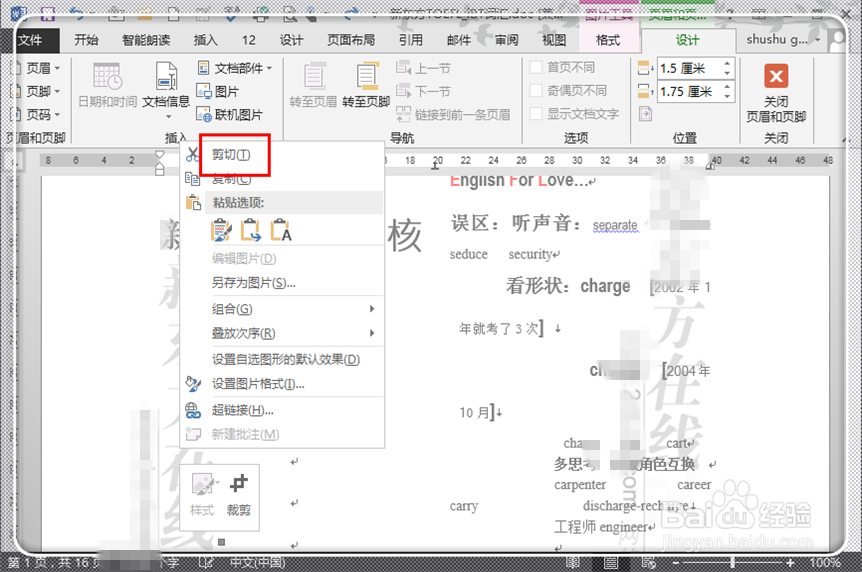Open the File (文件) tab
The height and width of the screenshot is (572, 862).
(x=30, y=40)
